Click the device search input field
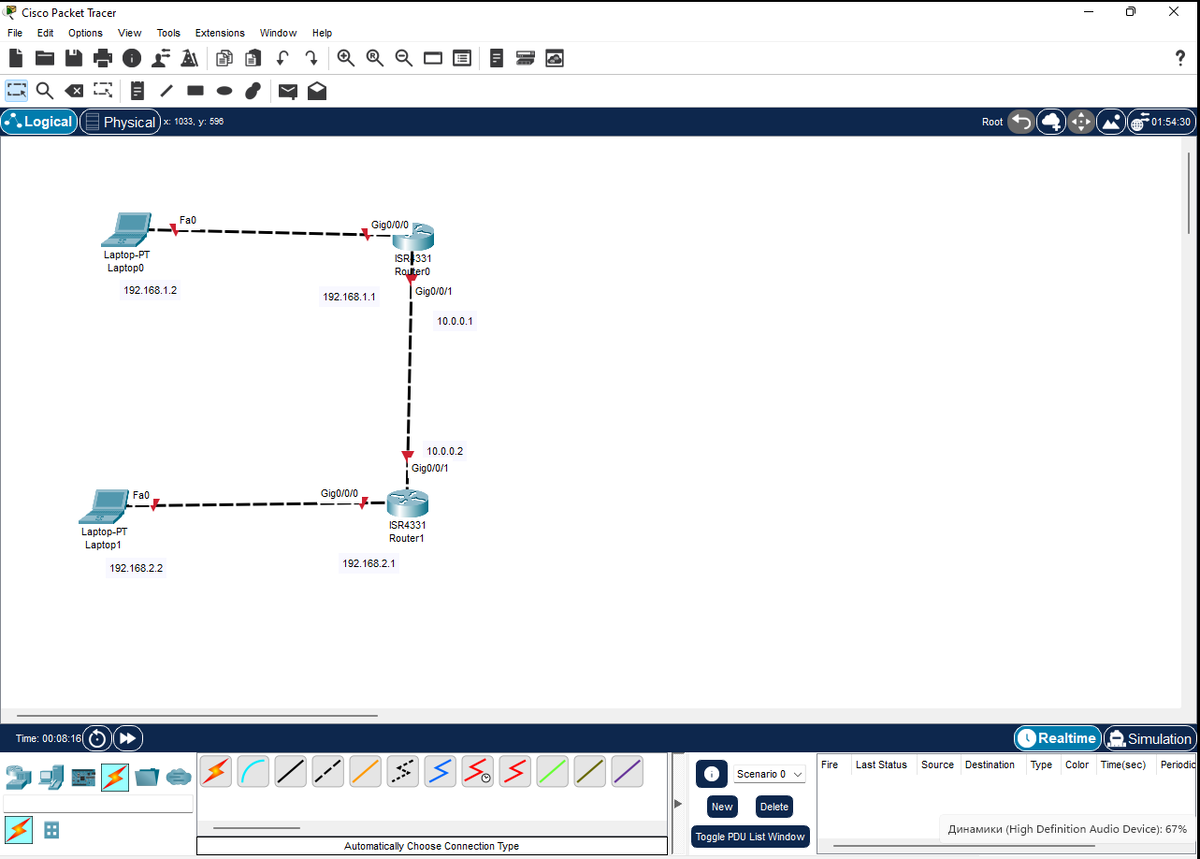Screen dimensions: 1200x859 coord(98,803)
